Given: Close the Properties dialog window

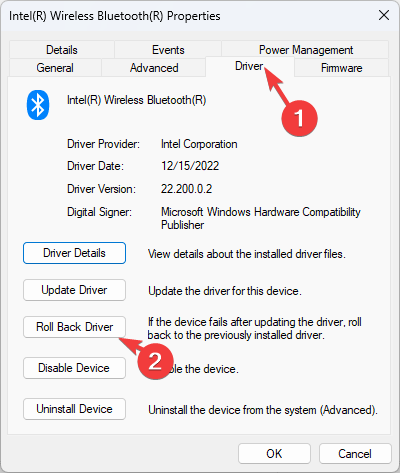Looking at the screenshot, I should pos(384,15).
